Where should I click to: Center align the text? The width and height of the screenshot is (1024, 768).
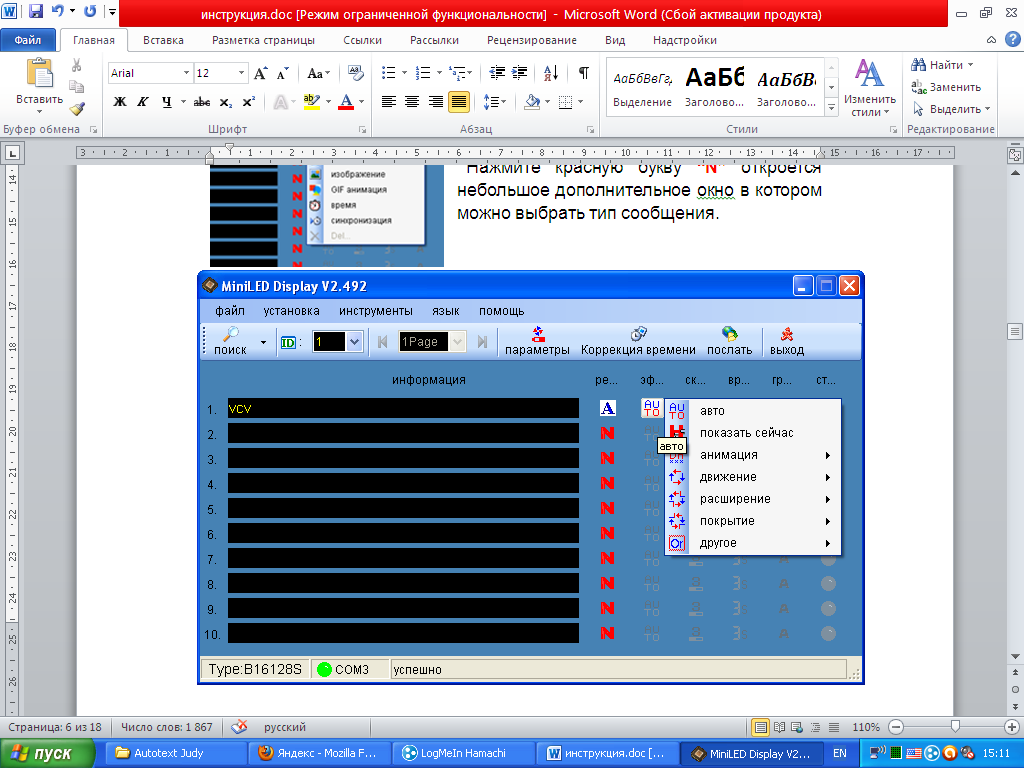(x=411, y=101)
